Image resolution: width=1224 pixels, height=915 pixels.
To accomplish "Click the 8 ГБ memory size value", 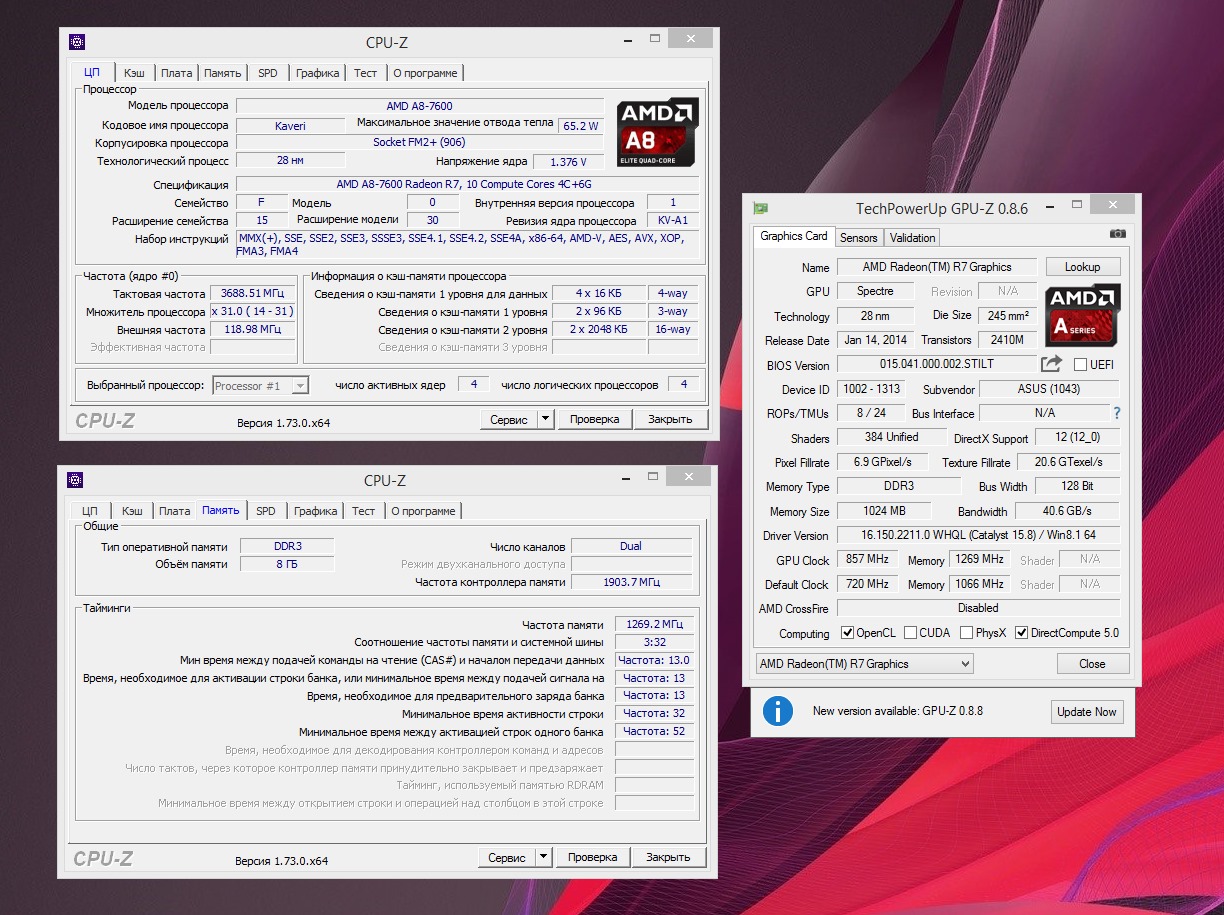I will 289,564.
